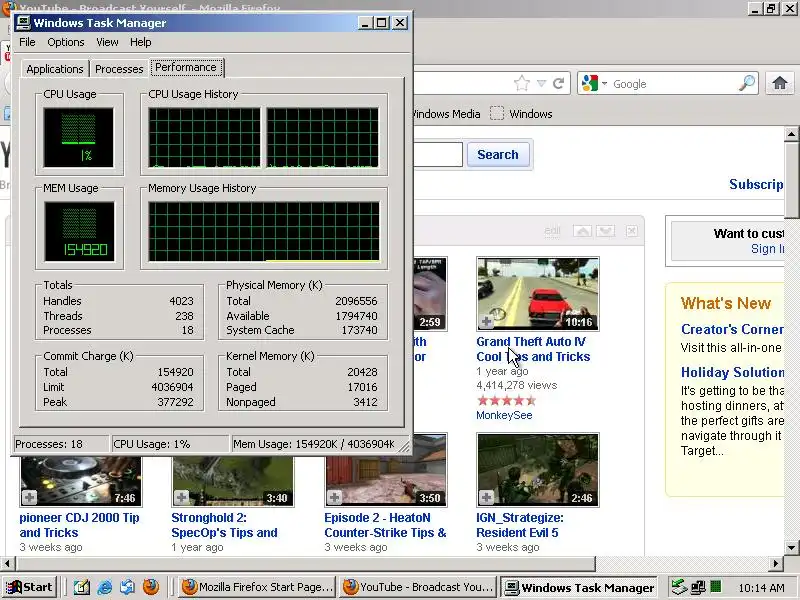Close the YouTube module with X

point(631,231)
